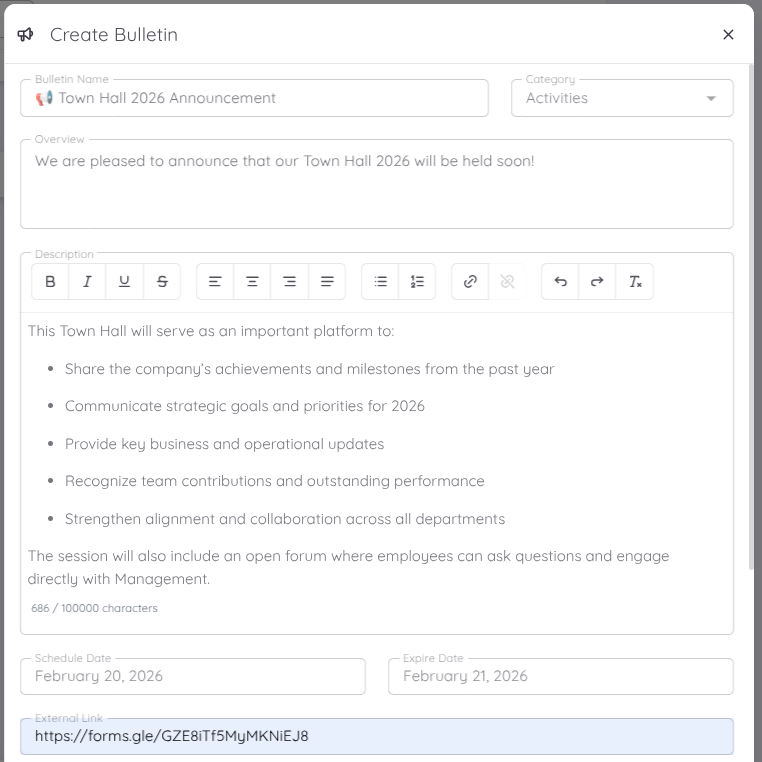Toggle bulleted list formatting

coord(380,282)
